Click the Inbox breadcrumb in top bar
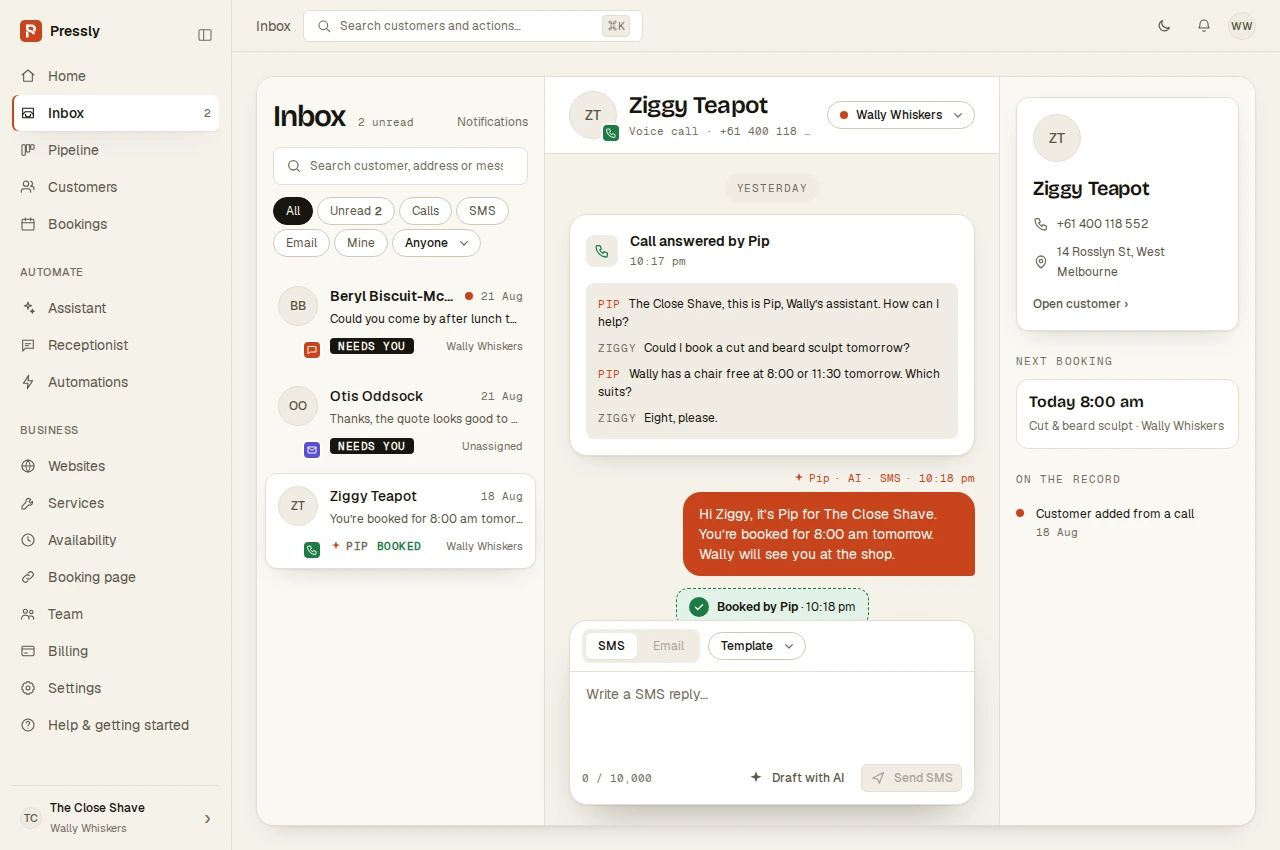The image size is (1280, 850). tap(273, 26)
